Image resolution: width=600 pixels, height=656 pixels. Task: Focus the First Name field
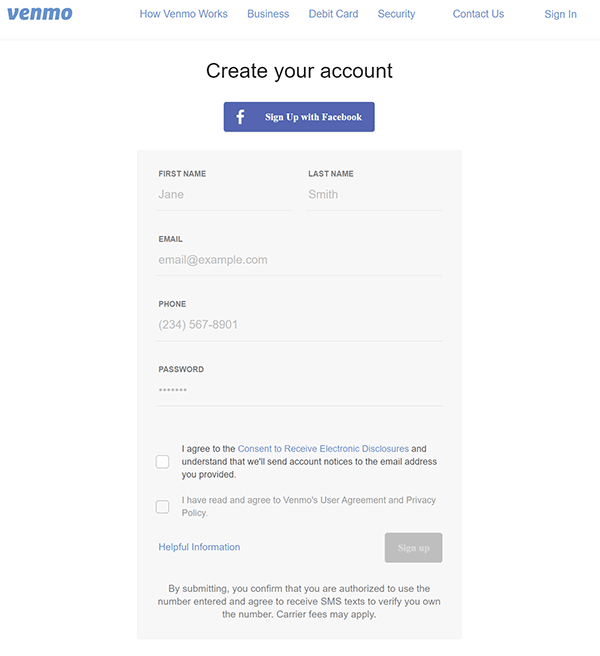pos(224,195)
